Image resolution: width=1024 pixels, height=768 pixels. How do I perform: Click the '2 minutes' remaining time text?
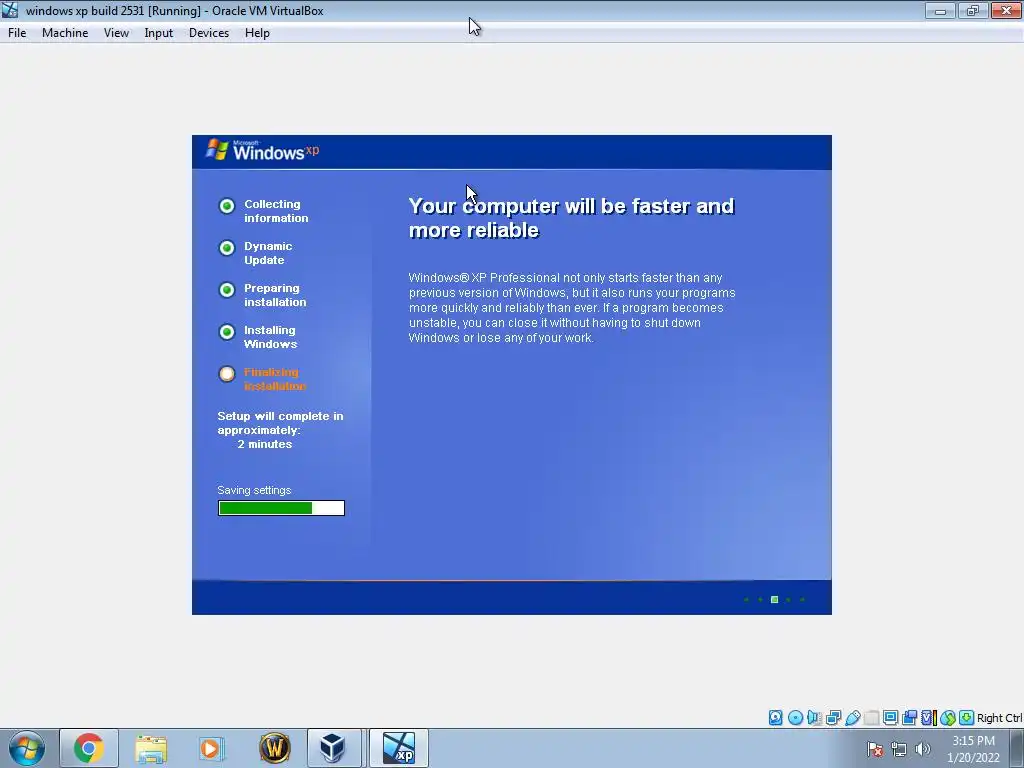click(x=264, y=444)
